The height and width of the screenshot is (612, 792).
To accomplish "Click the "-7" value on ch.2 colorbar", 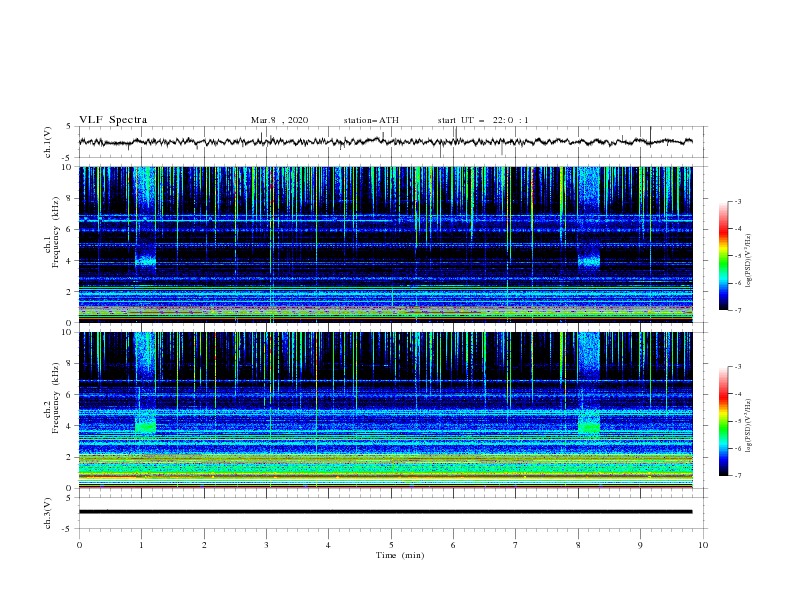I will [x=738, y=475].
